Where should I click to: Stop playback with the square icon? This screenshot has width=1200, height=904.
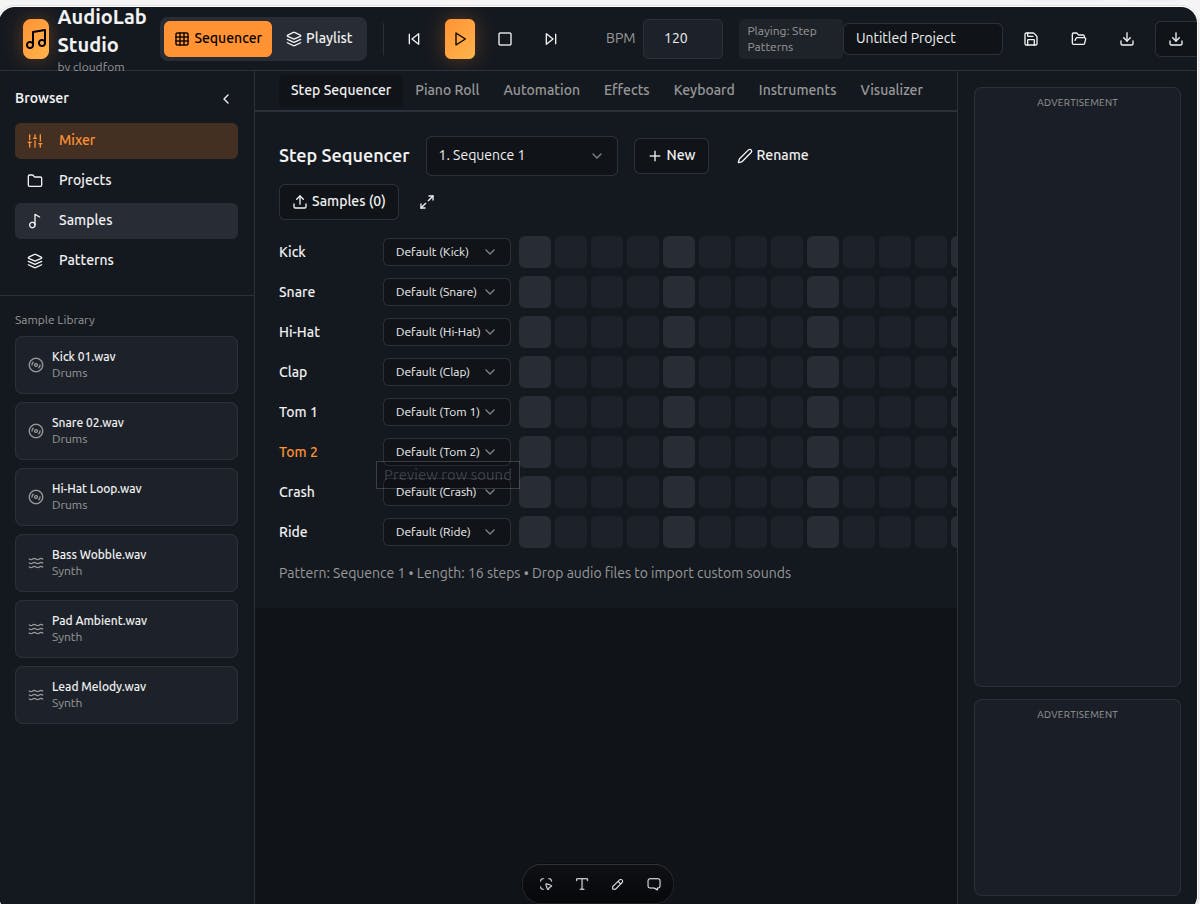[x=505, y=39]
